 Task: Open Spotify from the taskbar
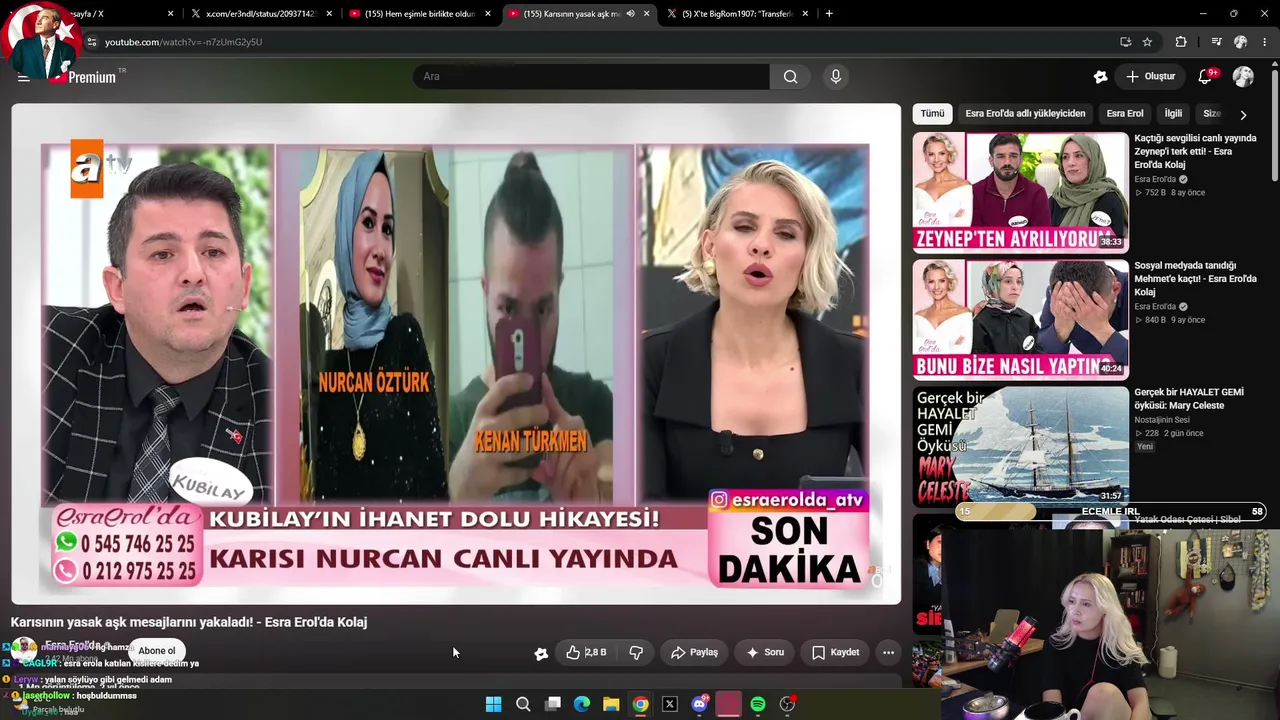[758, 704]
